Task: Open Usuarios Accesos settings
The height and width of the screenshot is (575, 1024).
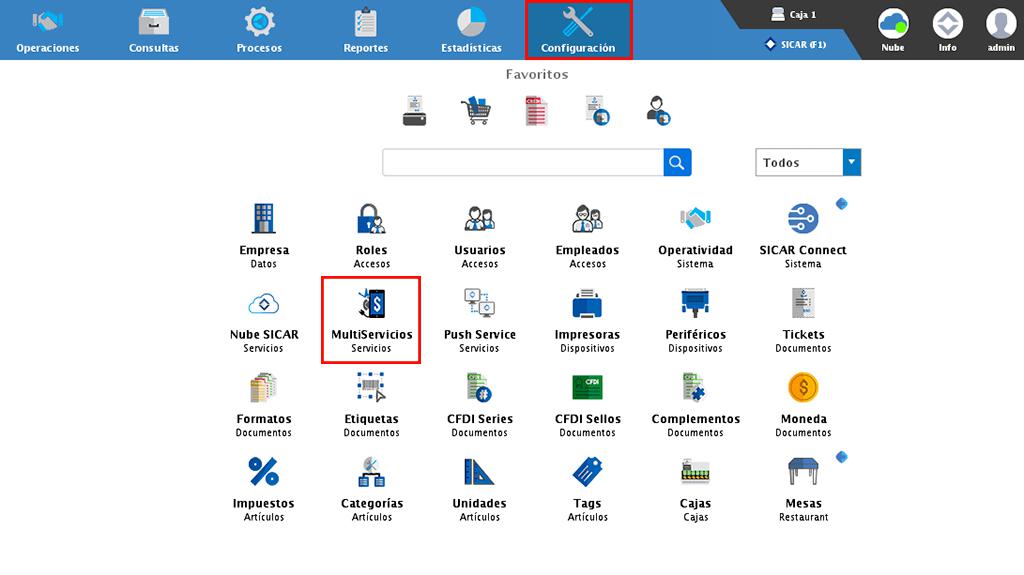Action: pyautogui.click(x=480, y=235)
